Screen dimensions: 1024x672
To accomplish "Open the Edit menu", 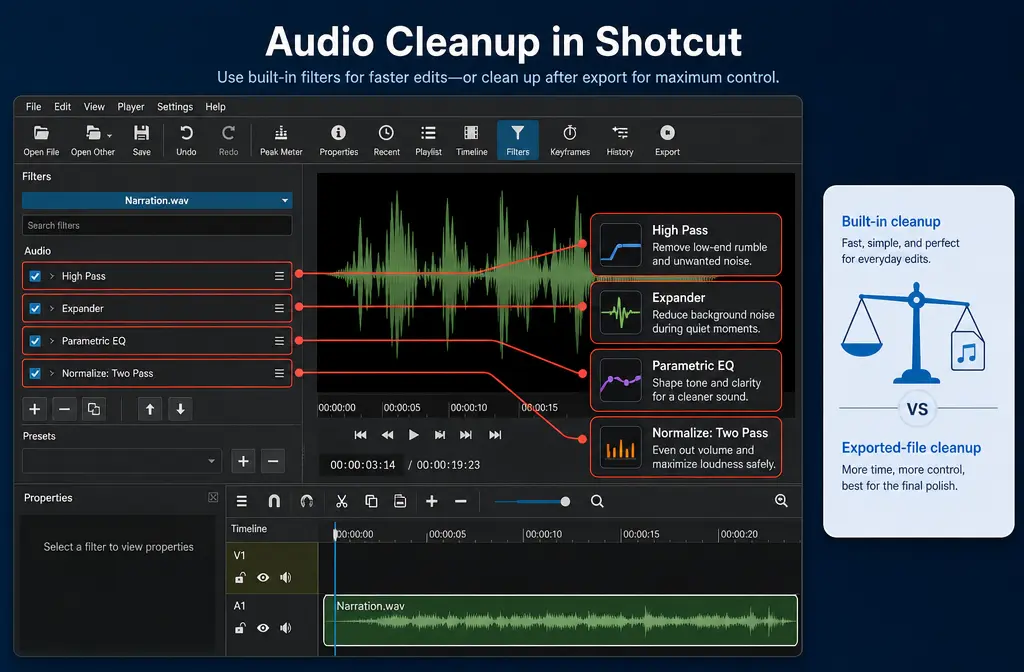I will pos(63,106).
